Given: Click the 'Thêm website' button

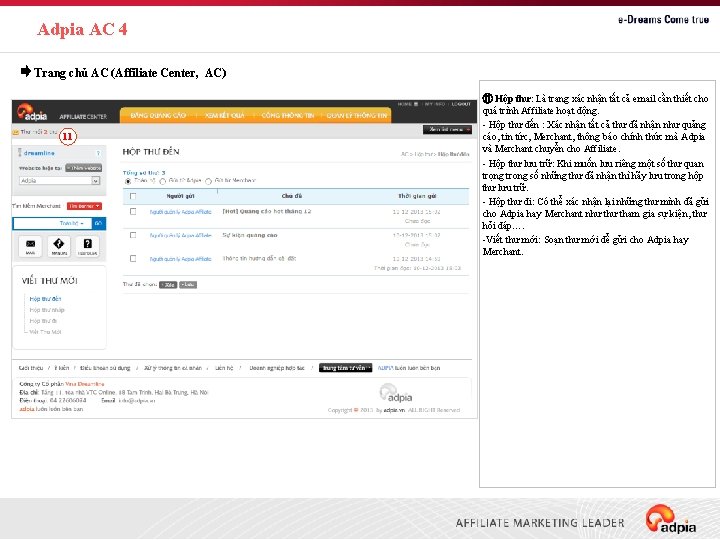Looking at the screenshot, I should click(84, 168).
